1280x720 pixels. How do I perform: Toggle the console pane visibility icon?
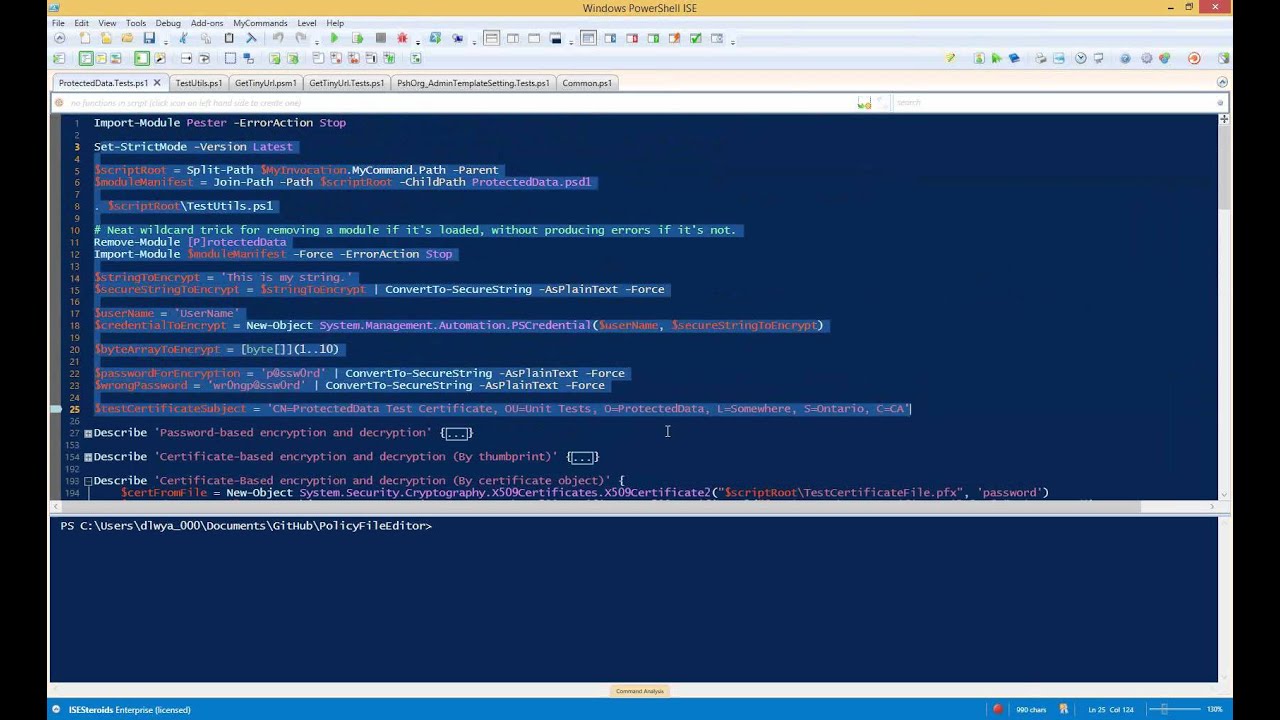tap(556, 38)
